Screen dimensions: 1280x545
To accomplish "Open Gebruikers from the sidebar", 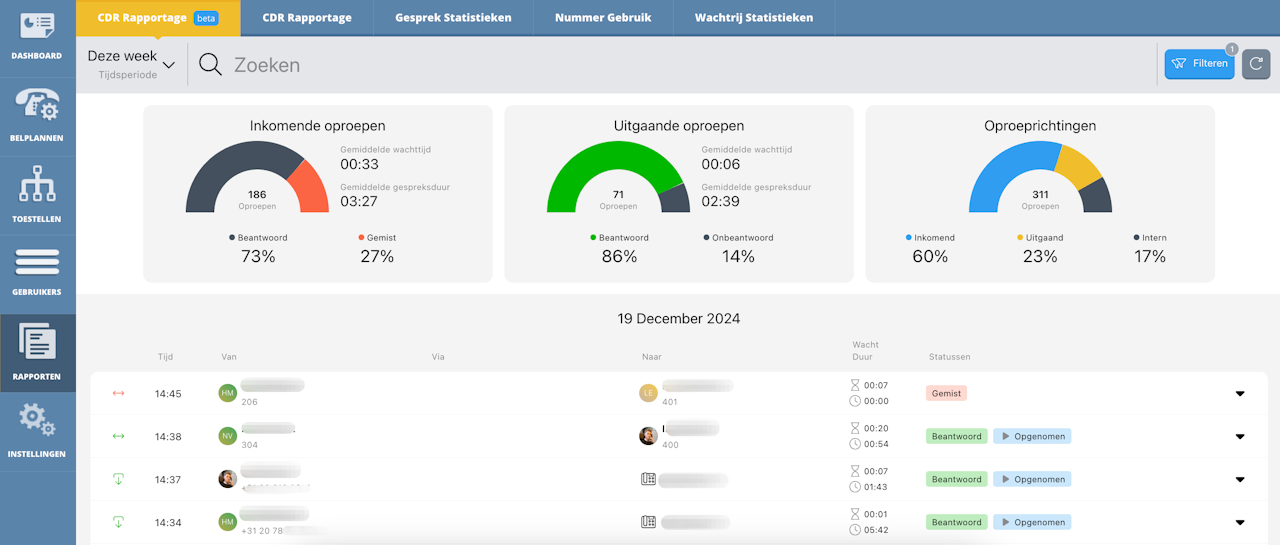I will point(37,270).
